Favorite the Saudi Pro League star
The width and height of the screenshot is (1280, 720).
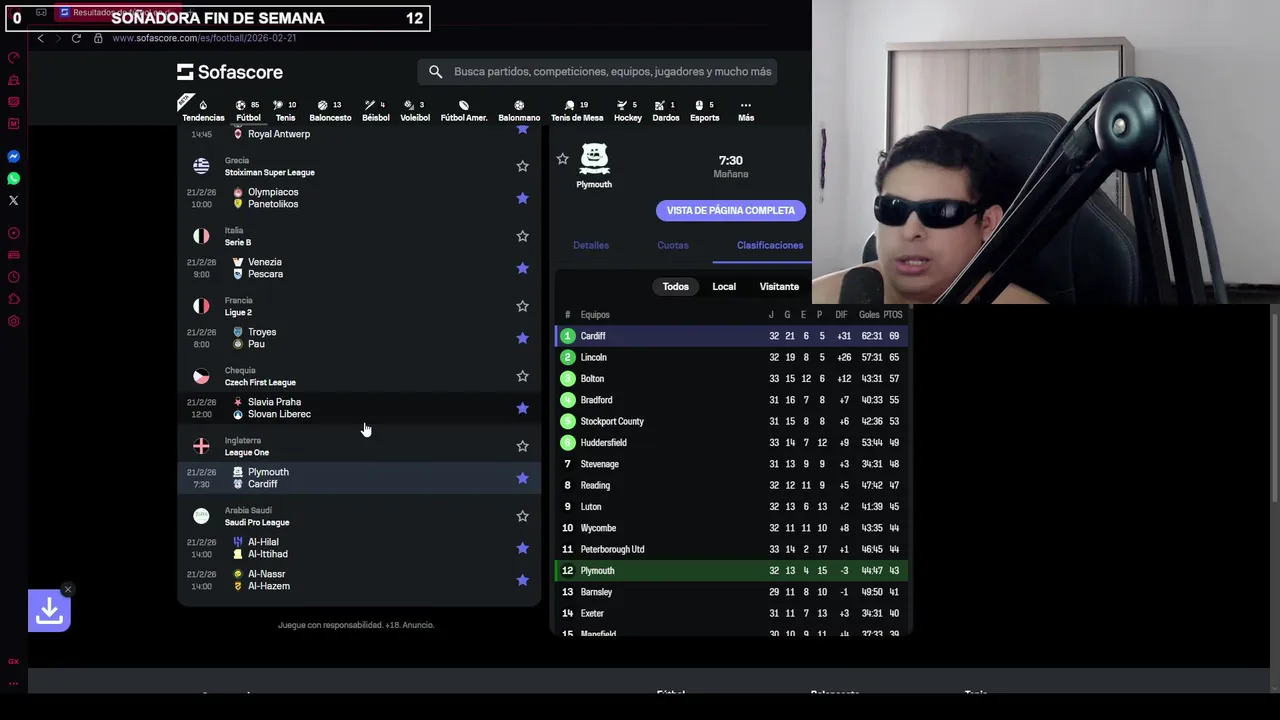tap(522, 516)
